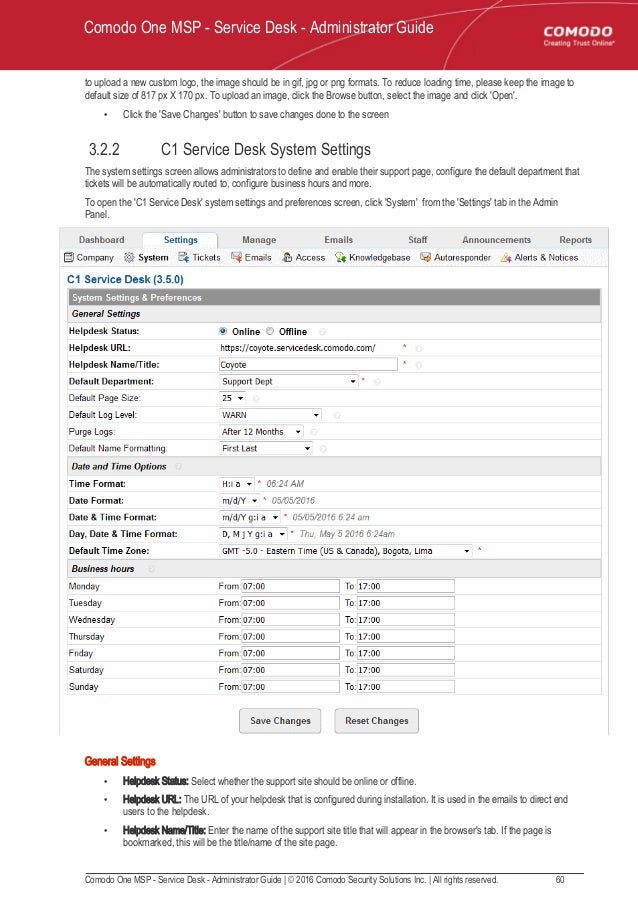Viewport: 638px width, 903px height.
Task: Select the Settings tab
Action: point(180,240)
